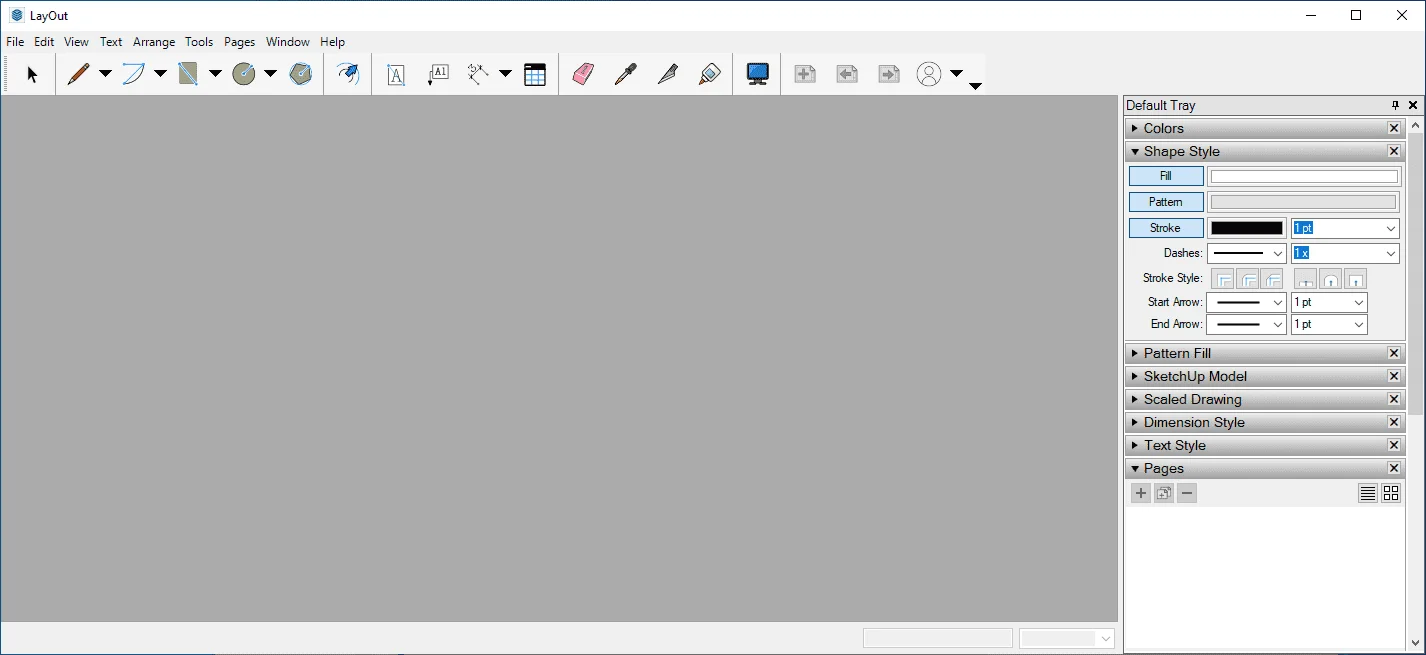Close the Default Tray
Image resolution: width=1426 pixels, height=655 pixels.
[1413, 105]
